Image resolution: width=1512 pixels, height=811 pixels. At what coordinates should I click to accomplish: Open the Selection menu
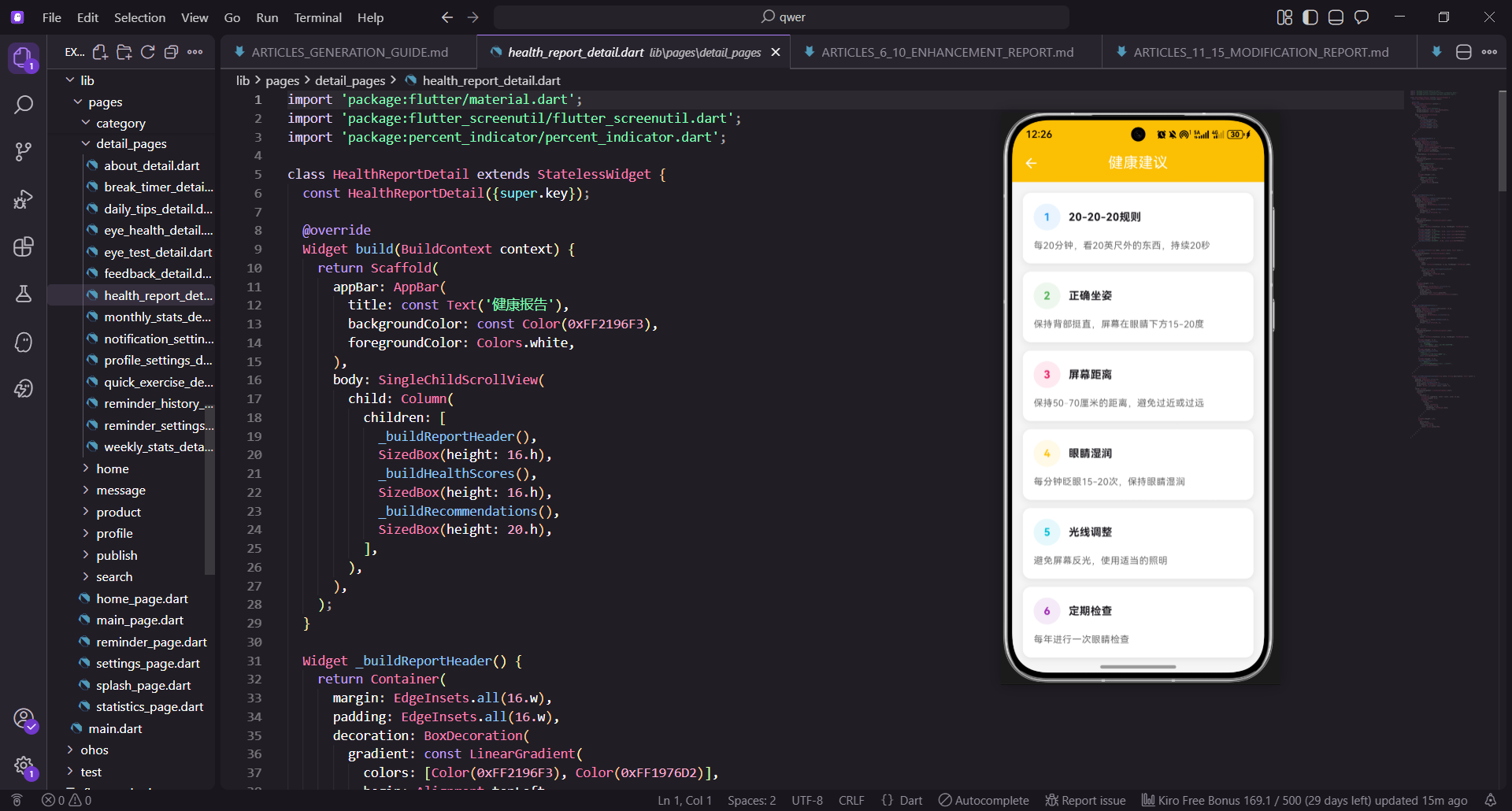(139, 17)
